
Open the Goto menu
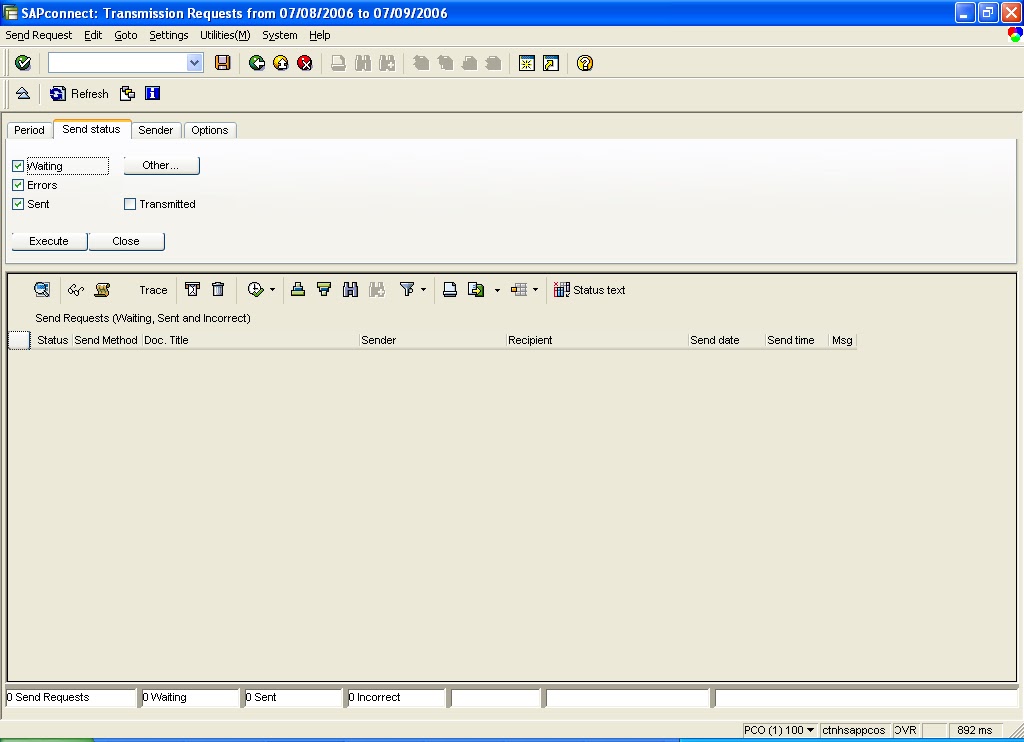click(125, 35)
